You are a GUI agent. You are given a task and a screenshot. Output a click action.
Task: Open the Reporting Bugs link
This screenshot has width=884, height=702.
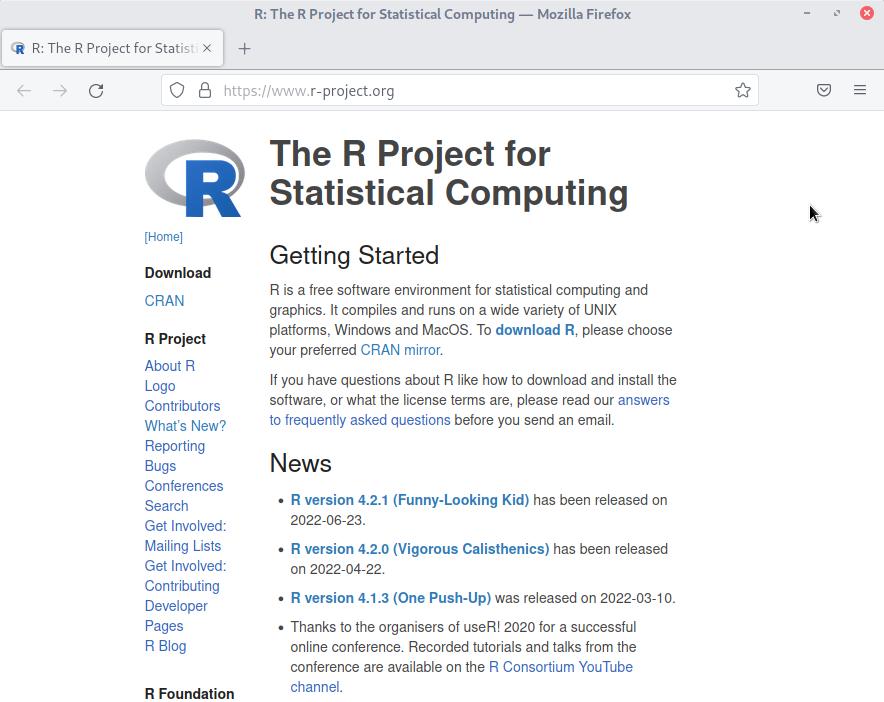[175, 456]
